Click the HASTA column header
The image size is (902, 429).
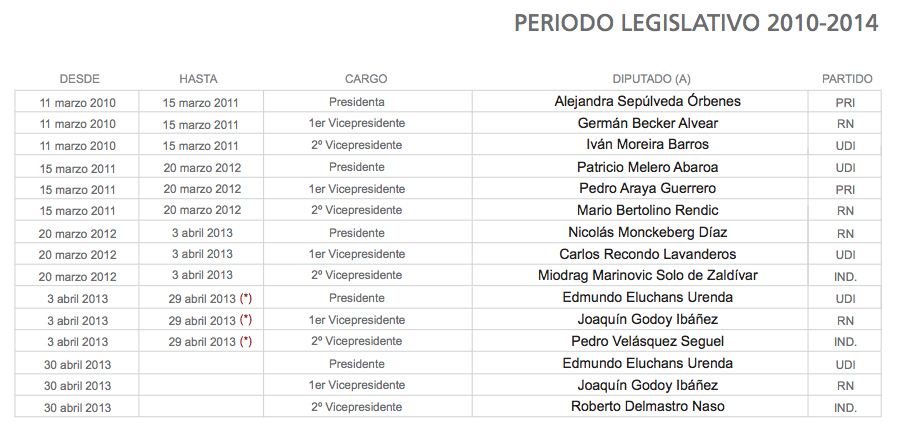click(x=198, y=79)
